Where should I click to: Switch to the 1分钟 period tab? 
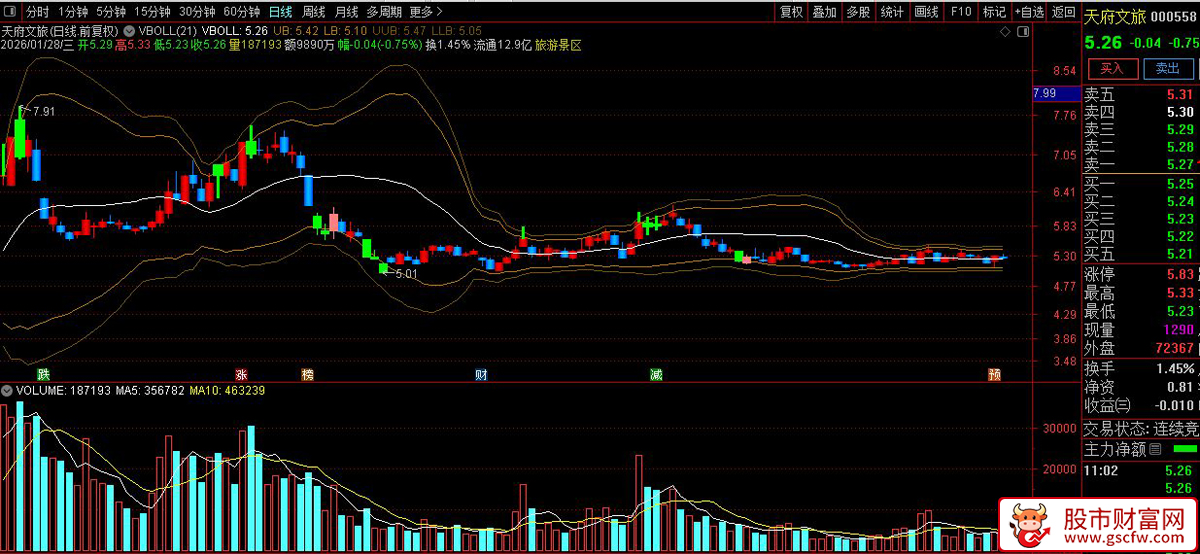(x=73, y=12)
